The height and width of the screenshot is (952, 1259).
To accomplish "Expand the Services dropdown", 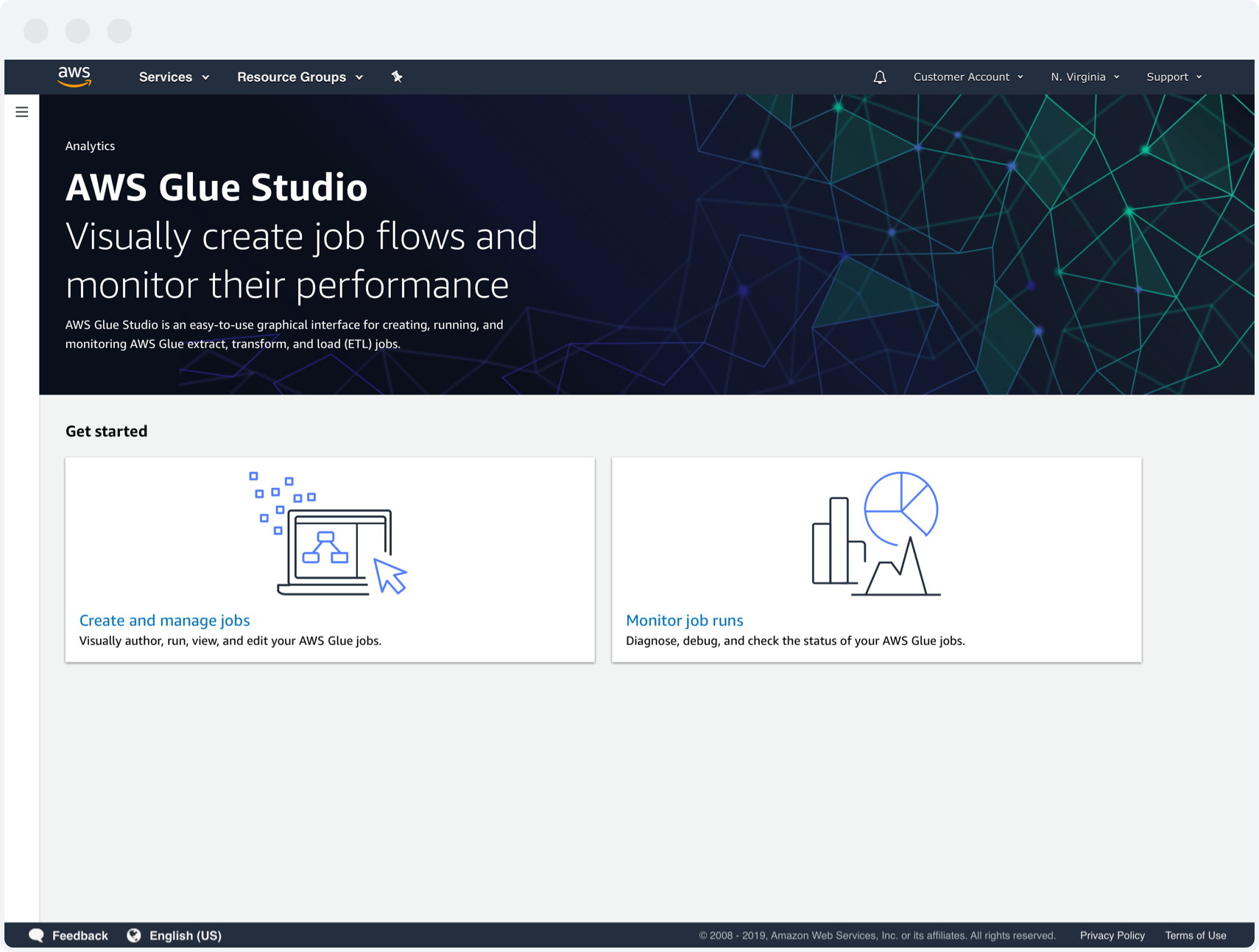I will [174, 77].
